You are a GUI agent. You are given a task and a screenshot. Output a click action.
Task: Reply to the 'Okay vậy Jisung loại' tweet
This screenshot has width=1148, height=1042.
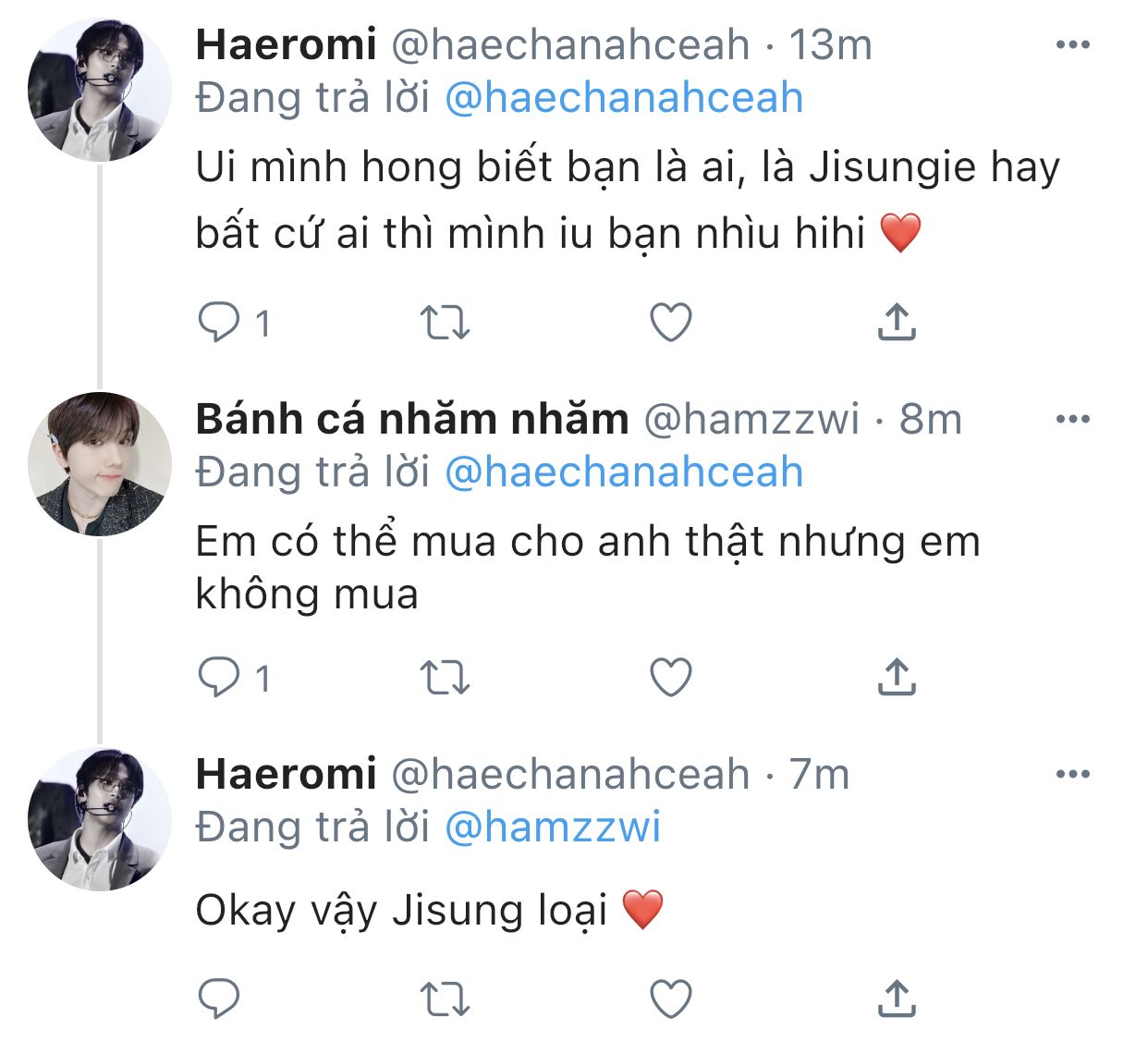click(219, 999)
